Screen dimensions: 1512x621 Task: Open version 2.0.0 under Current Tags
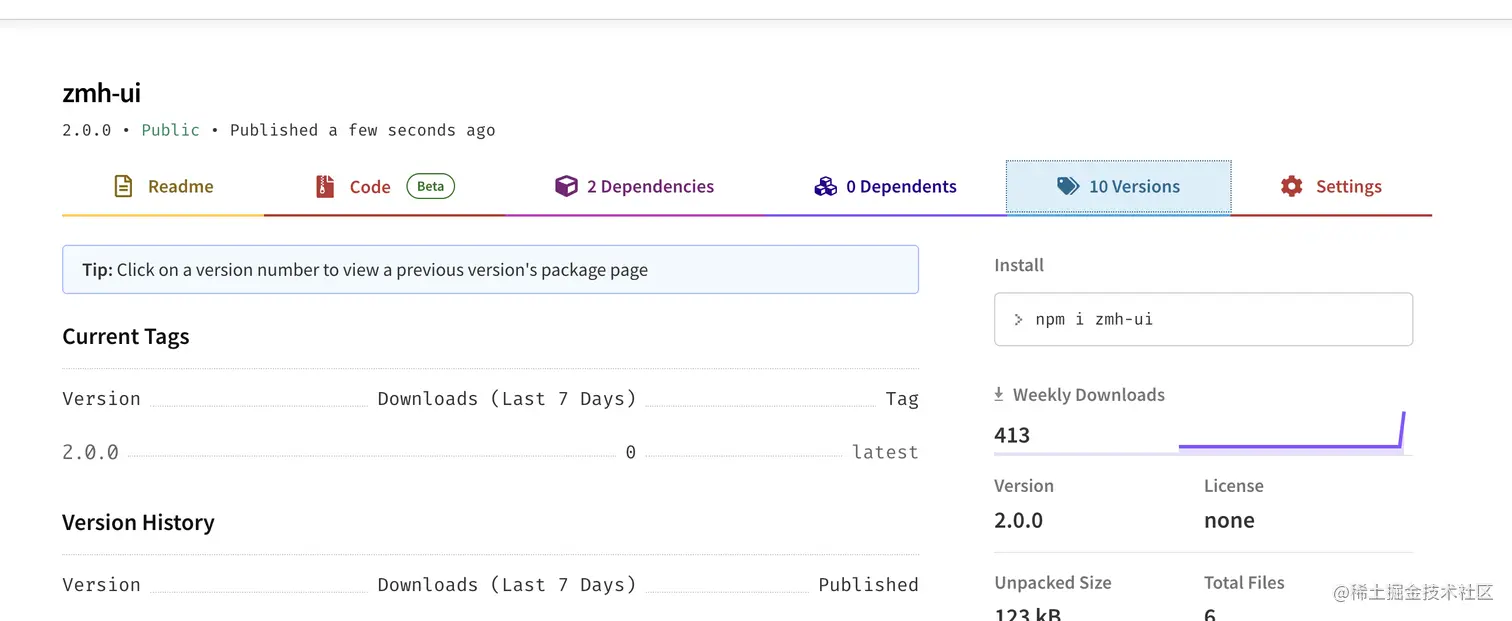[91, 452]
